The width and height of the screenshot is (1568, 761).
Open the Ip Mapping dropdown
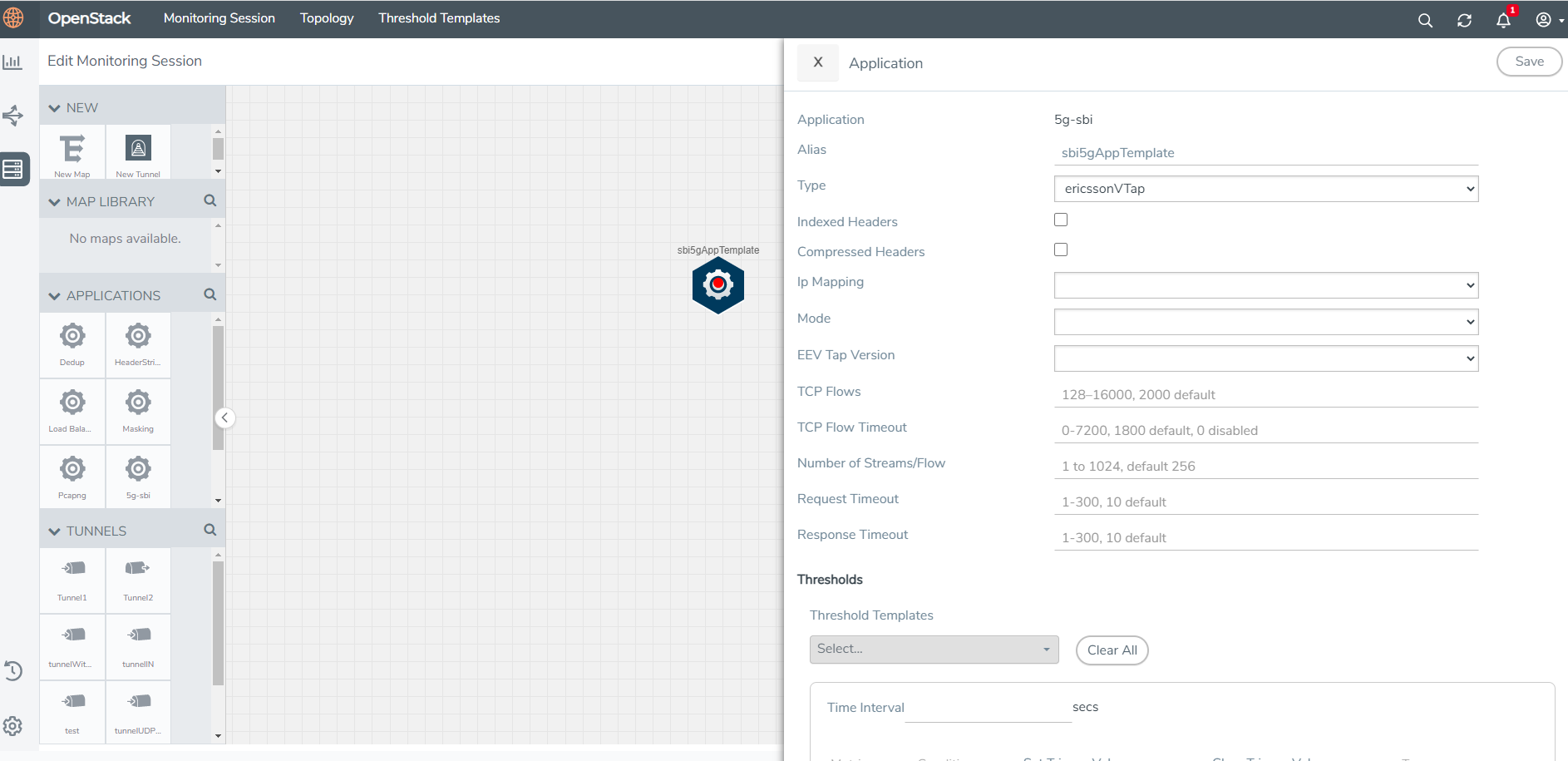pos(1265,285)
